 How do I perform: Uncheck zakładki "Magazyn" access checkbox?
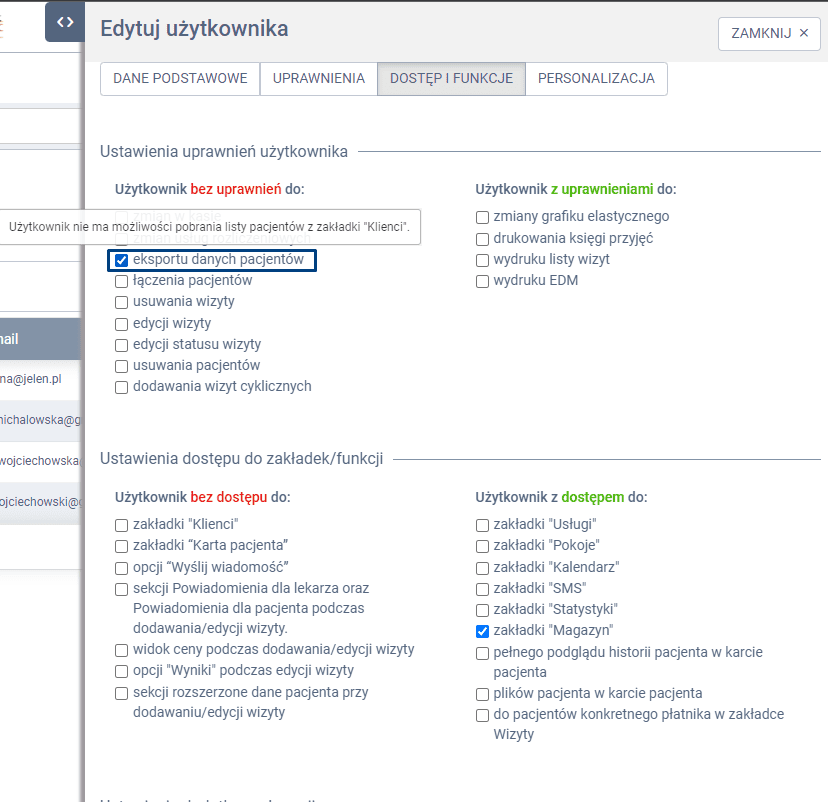[x=483, y=631]
